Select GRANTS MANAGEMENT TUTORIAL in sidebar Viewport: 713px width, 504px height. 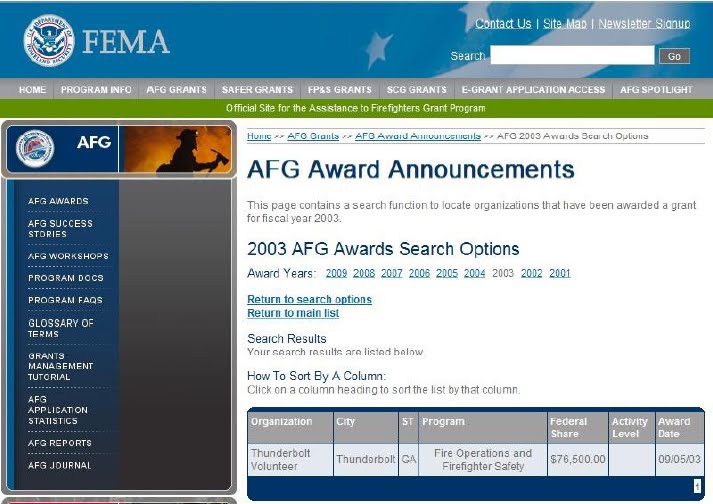pos(60,366)
